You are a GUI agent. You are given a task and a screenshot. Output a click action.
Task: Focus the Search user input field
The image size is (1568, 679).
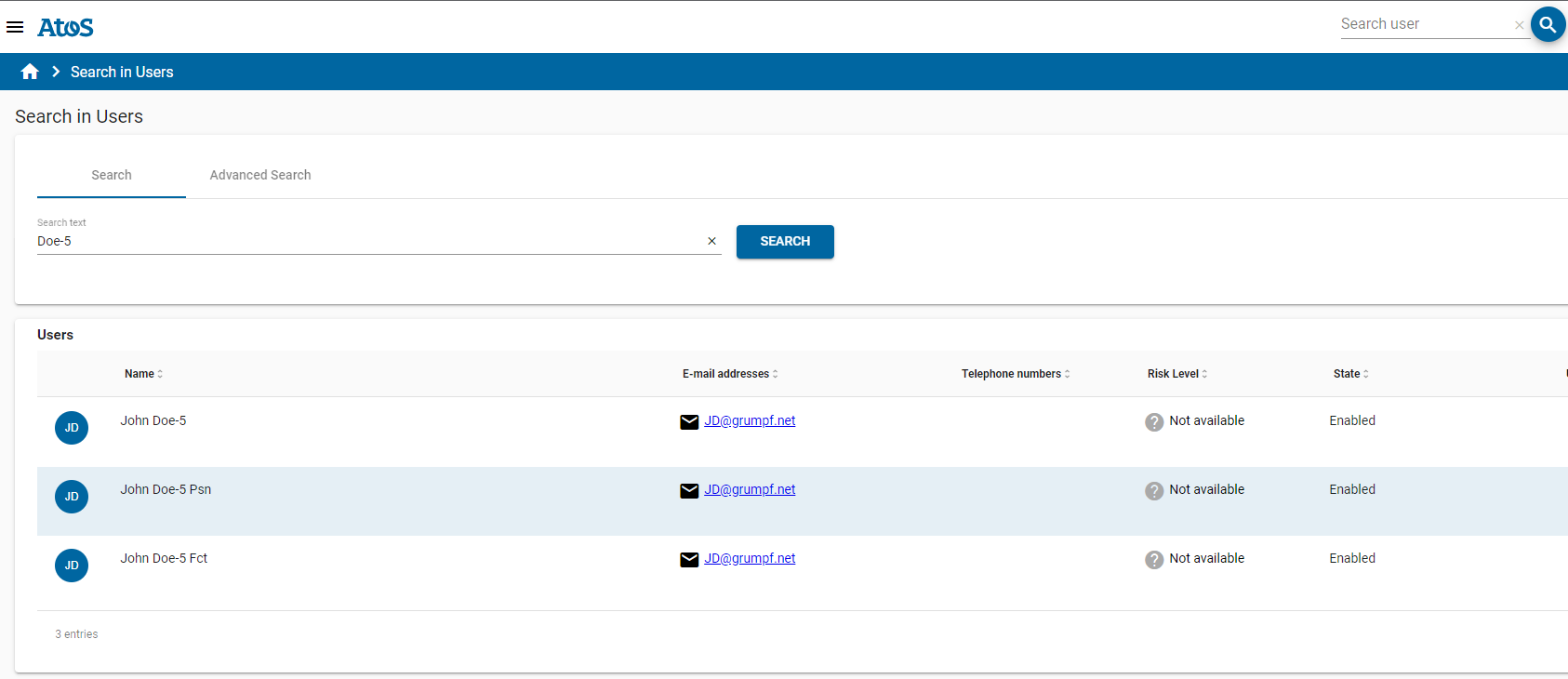1423,24
